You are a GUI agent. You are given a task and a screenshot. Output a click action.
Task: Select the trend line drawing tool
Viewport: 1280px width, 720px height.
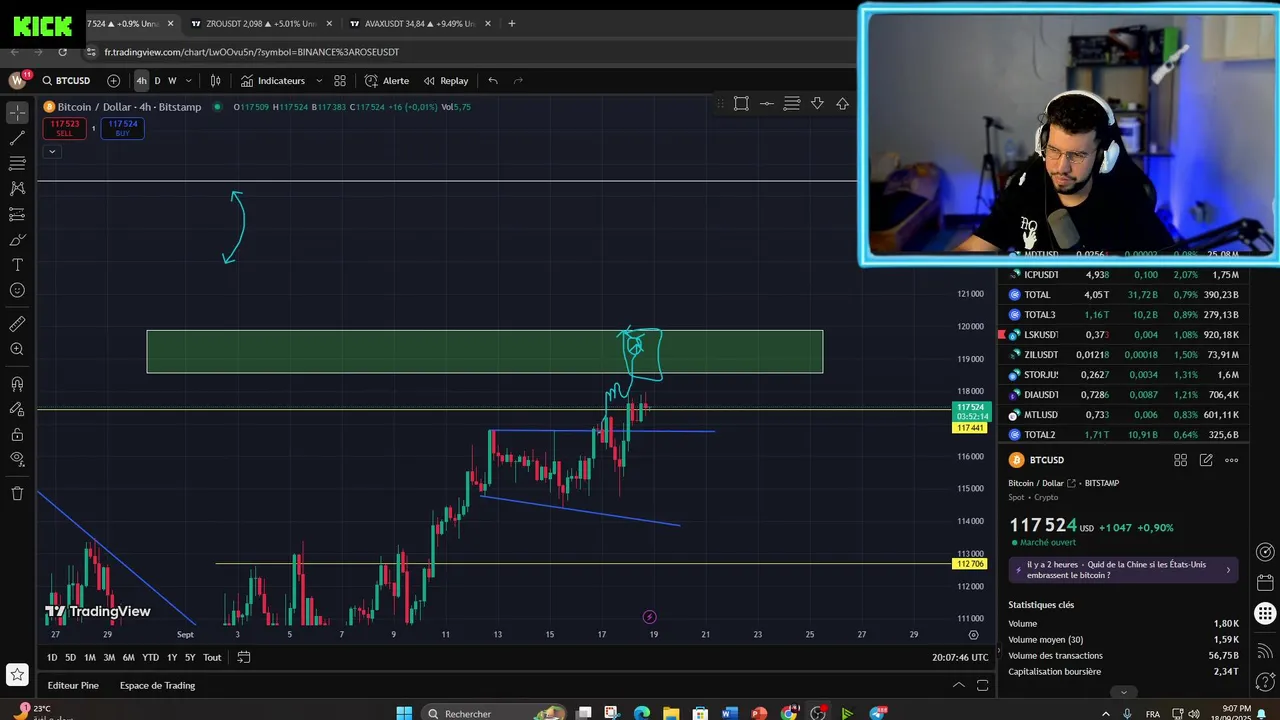17,138
